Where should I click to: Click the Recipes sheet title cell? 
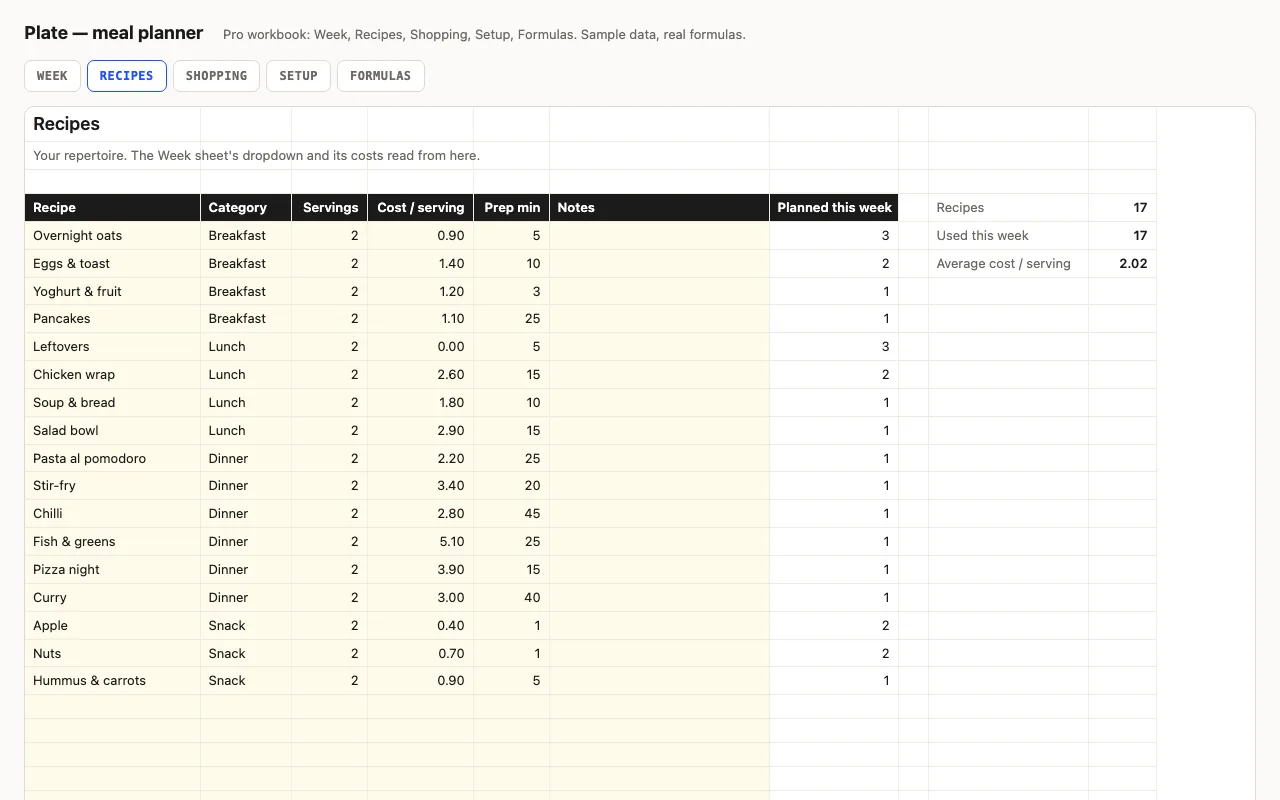click(x=113, y=124)
